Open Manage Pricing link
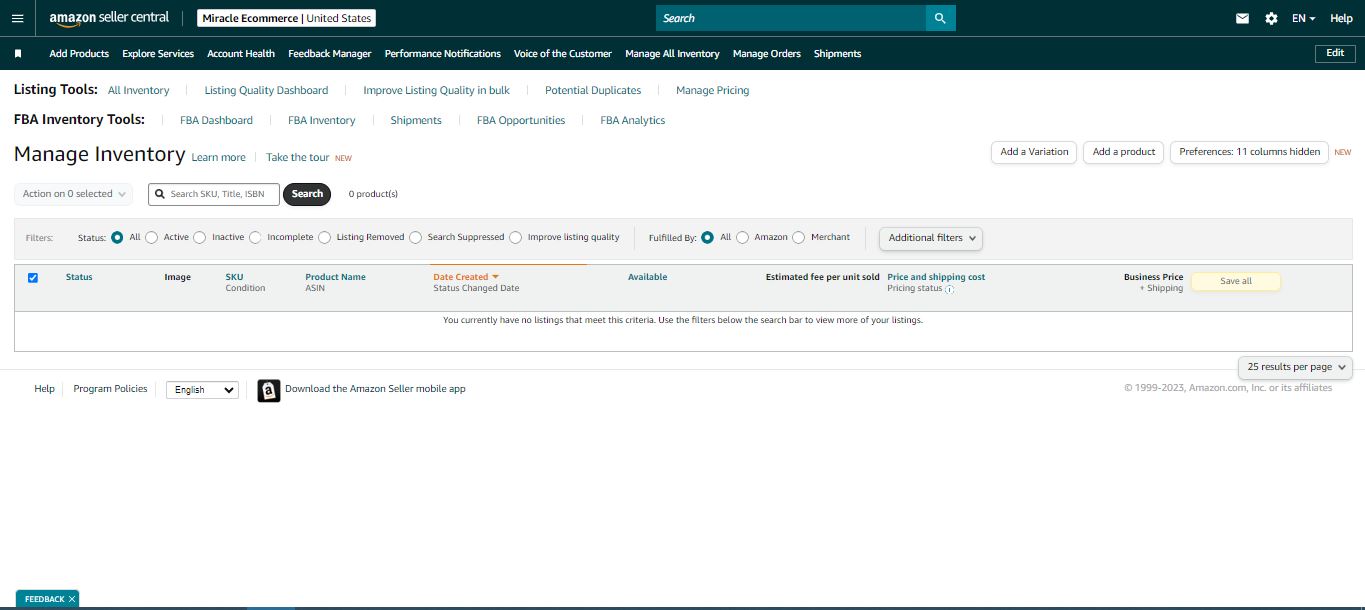Image resolution: width=1365 pixels, height=610 pixels. click(713, 90)
